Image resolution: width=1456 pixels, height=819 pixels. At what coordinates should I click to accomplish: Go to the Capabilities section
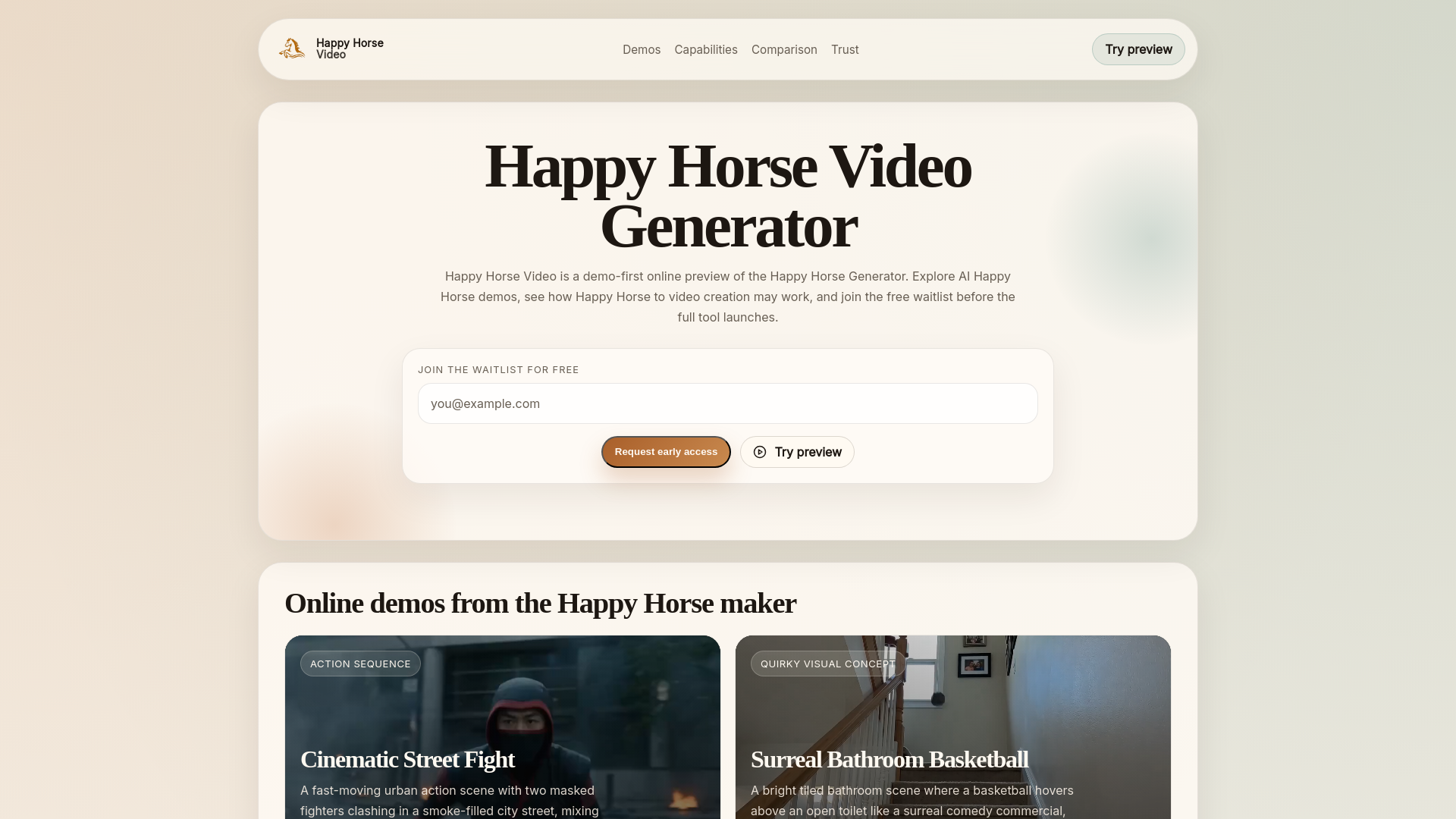point(706,49)
